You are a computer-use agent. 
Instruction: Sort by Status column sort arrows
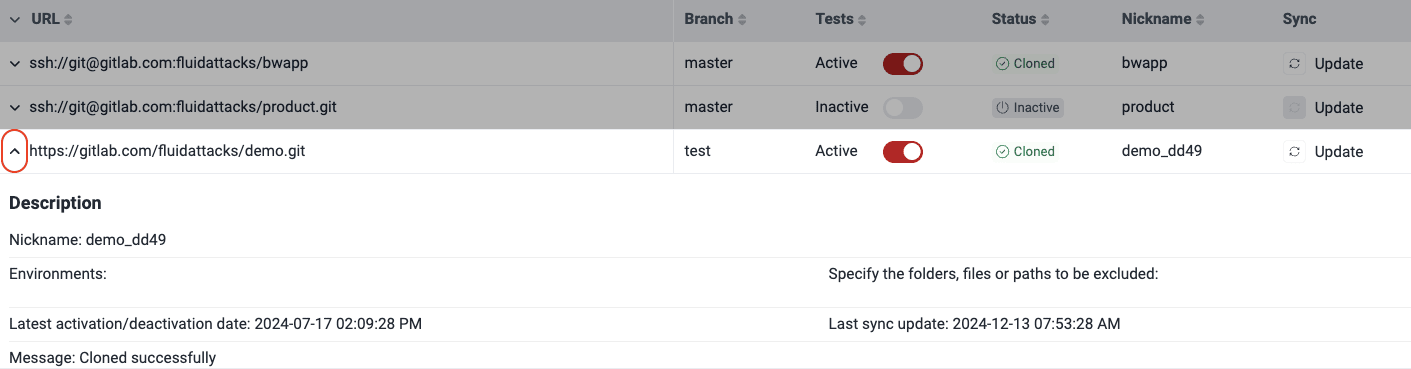pyautogui.click(x=1046, y=19)
